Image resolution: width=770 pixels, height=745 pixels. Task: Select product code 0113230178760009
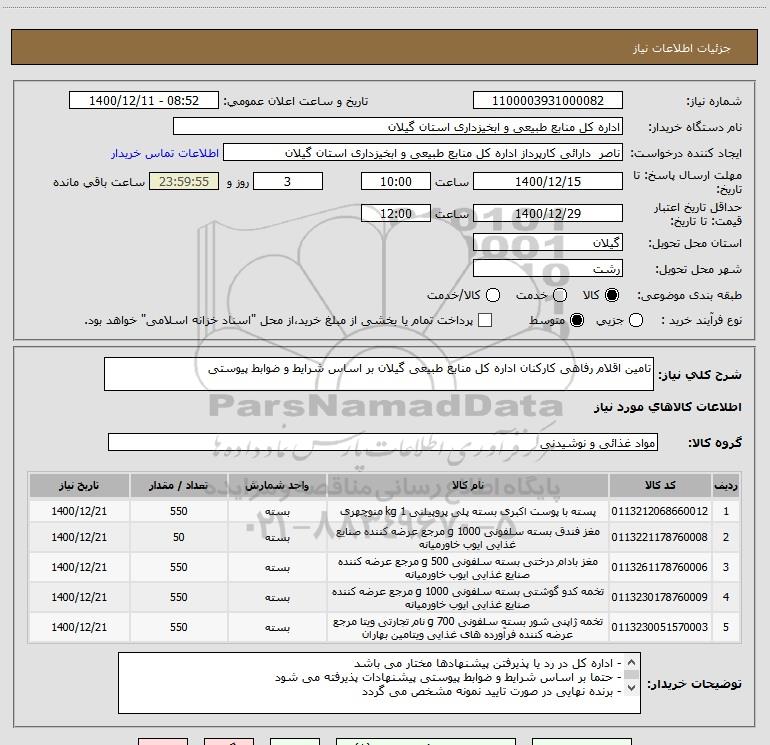pos(660,597)
